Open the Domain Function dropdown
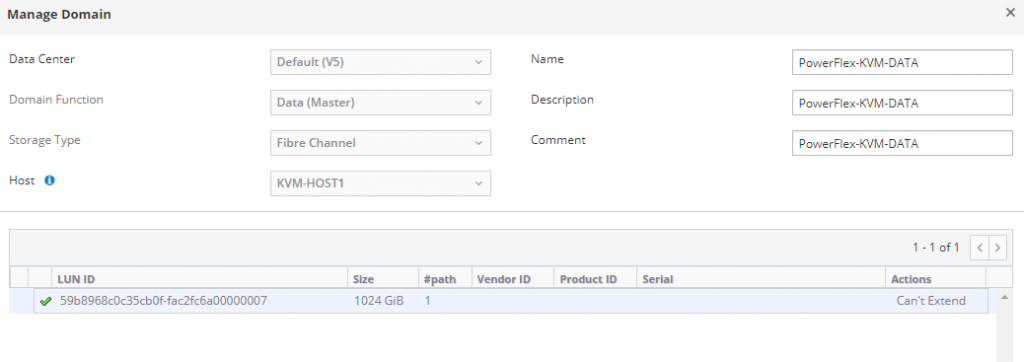Screen dimensions: 1024x362 pyautogui.click(x=380, y=103)
